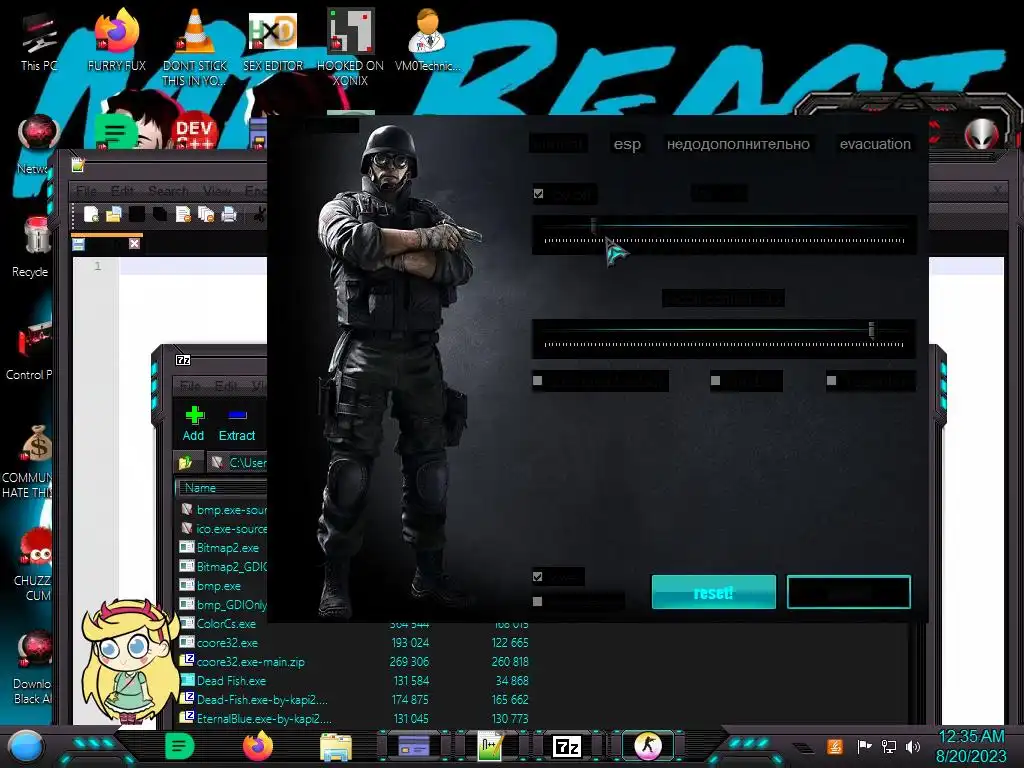Uncheck the checked box left of reset button
This screenshot has height=768, width=1024.
pos(537,577)
